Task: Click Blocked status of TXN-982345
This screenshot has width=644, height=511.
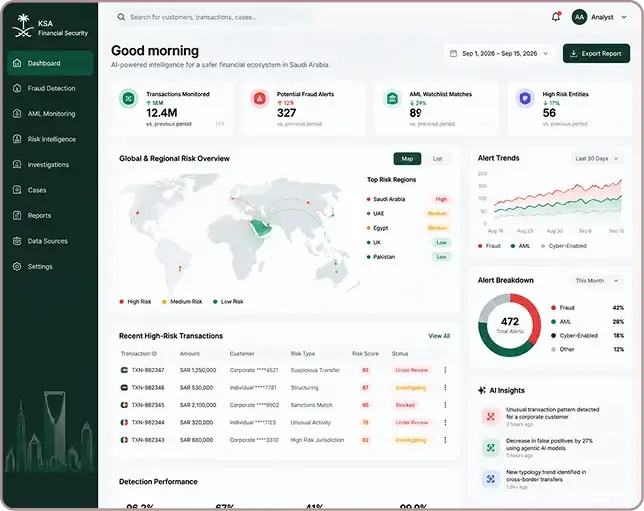Action: coord(405,405)
